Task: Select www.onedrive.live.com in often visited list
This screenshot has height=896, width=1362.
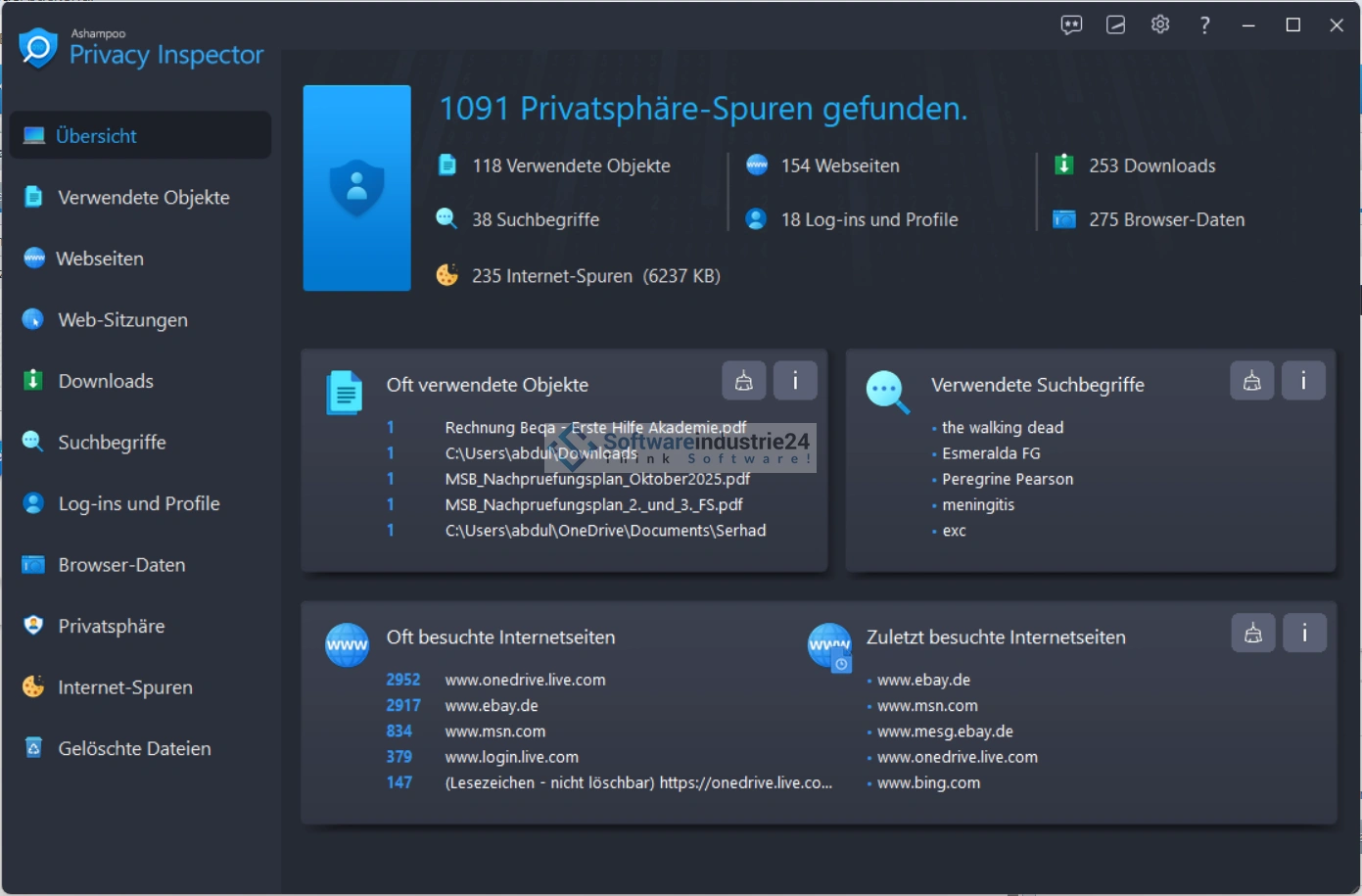Action: click(525, 681)
